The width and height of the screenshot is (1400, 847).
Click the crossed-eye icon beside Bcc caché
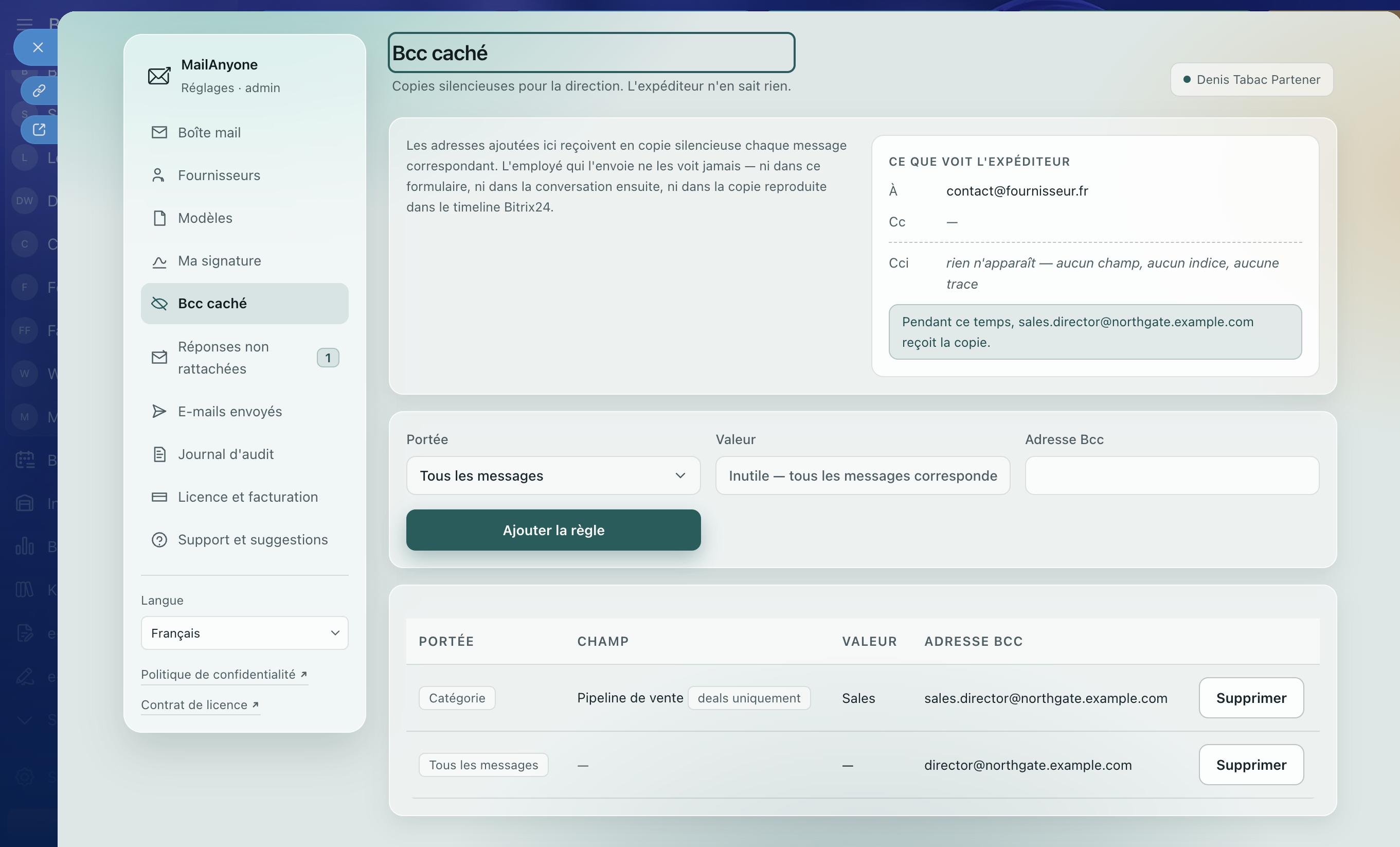click(x=159, y=304)
